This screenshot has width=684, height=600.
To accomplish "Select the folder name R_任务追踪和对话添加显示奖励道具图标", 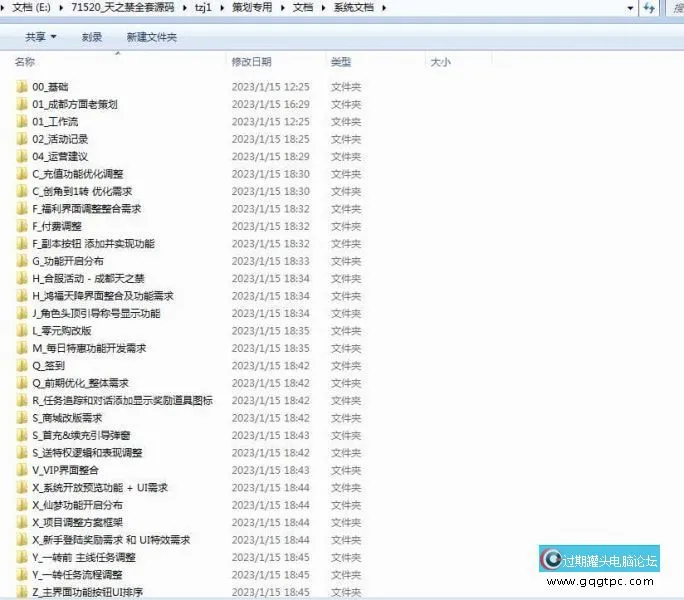I will coord(123,401).
